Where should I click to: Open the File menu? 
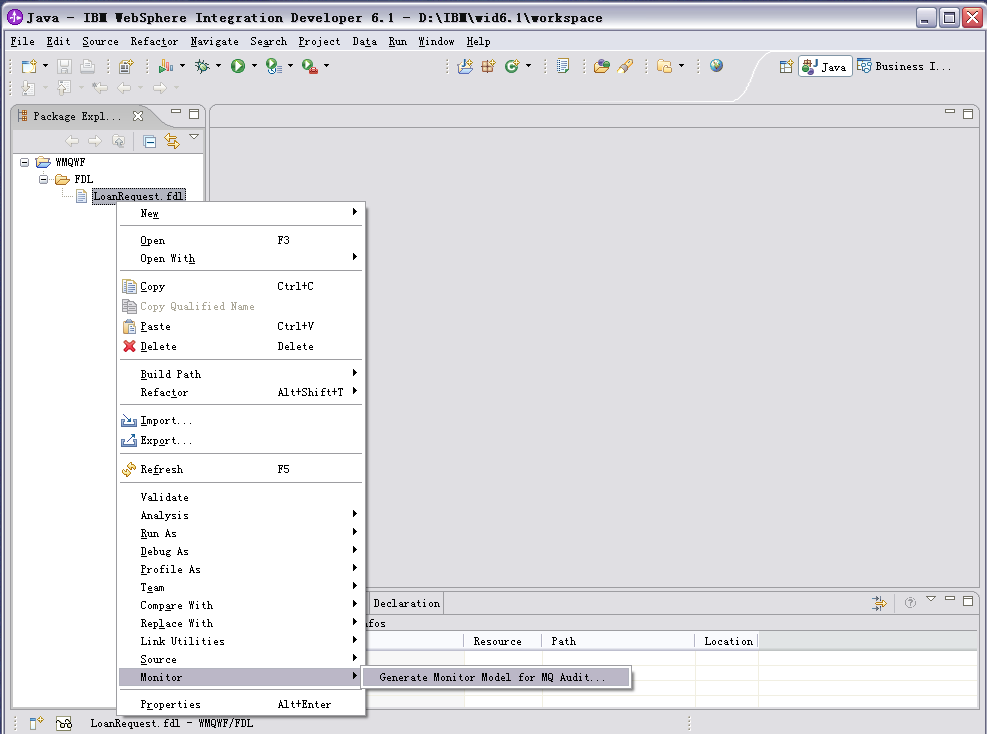[23, 42]
